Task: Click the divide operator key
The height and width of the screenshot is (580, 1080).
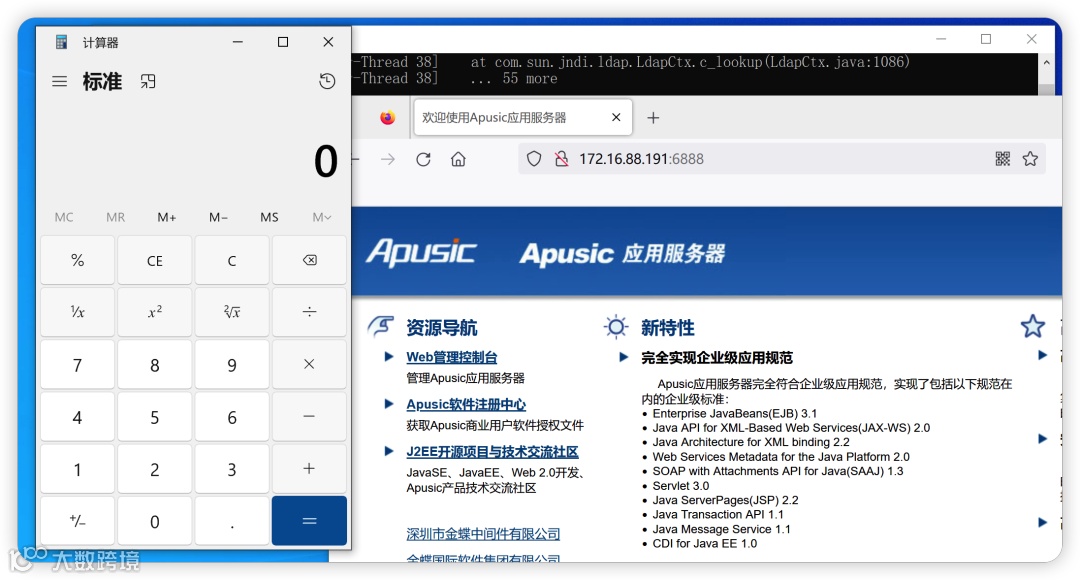Action: [309, 312]
